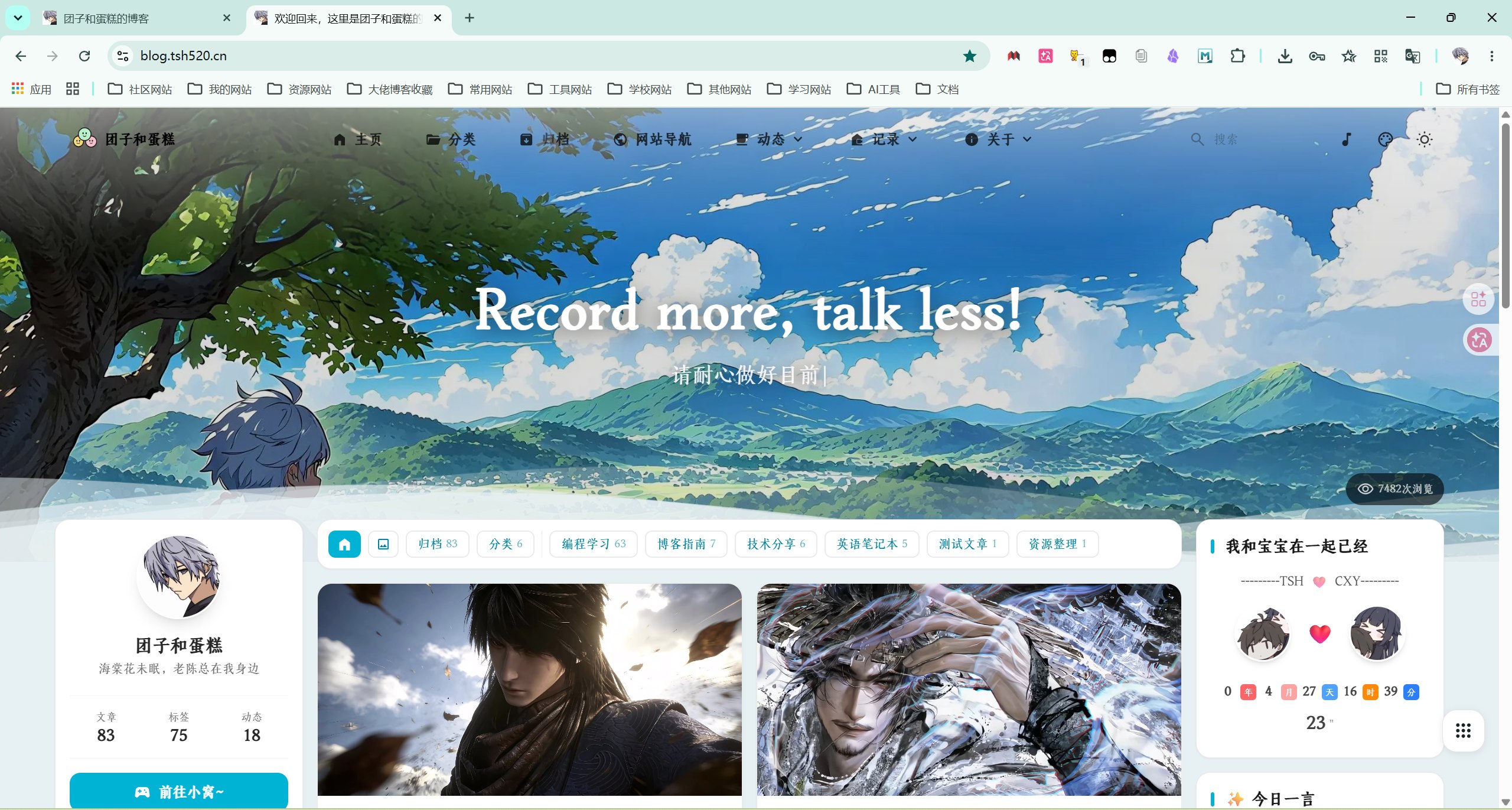Close the active 欢迎回来 browser tab
The width and height of the screenshot is (1512, 810).
pyautogui.click(x=438, y=18)
